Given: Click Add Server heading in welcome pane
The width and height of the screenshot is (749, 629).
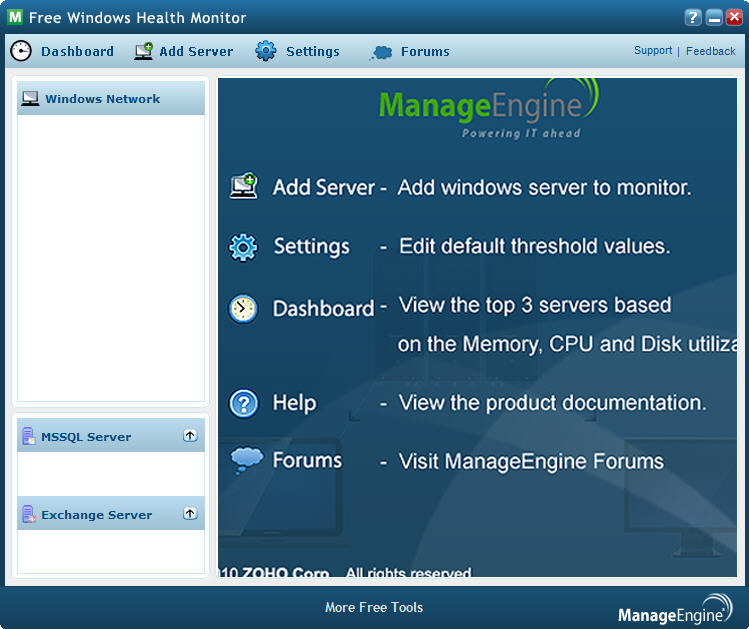Looking at the screenshot, I should [323, 187].
